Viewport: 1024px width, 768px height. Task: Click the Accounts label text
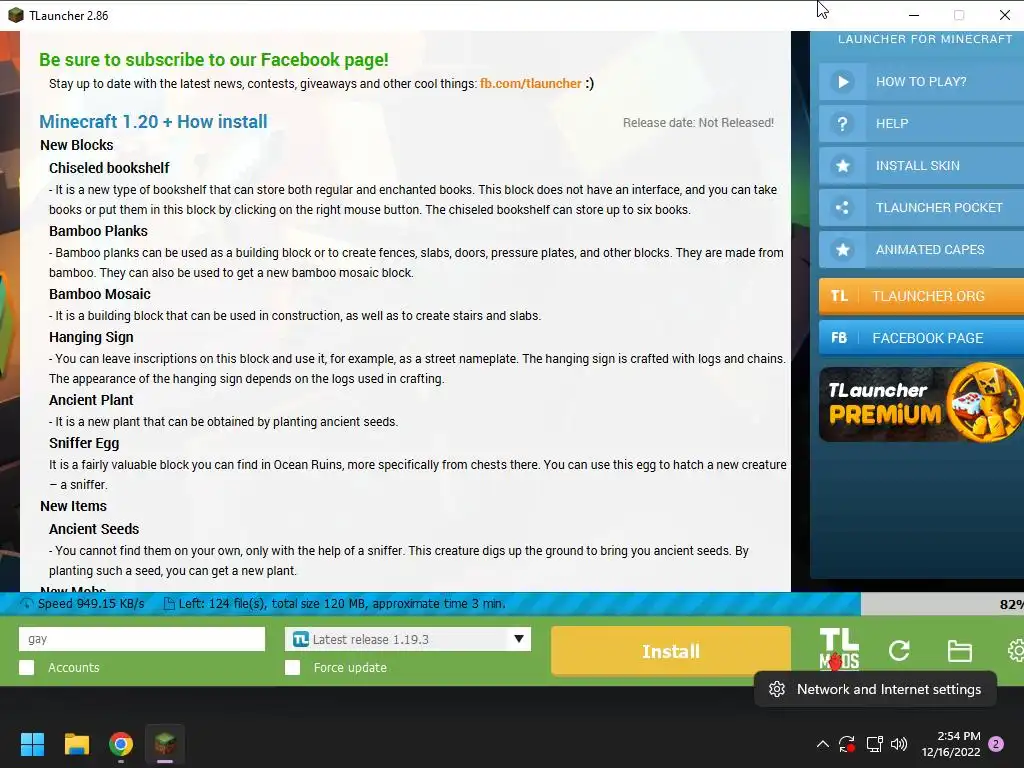74,667
